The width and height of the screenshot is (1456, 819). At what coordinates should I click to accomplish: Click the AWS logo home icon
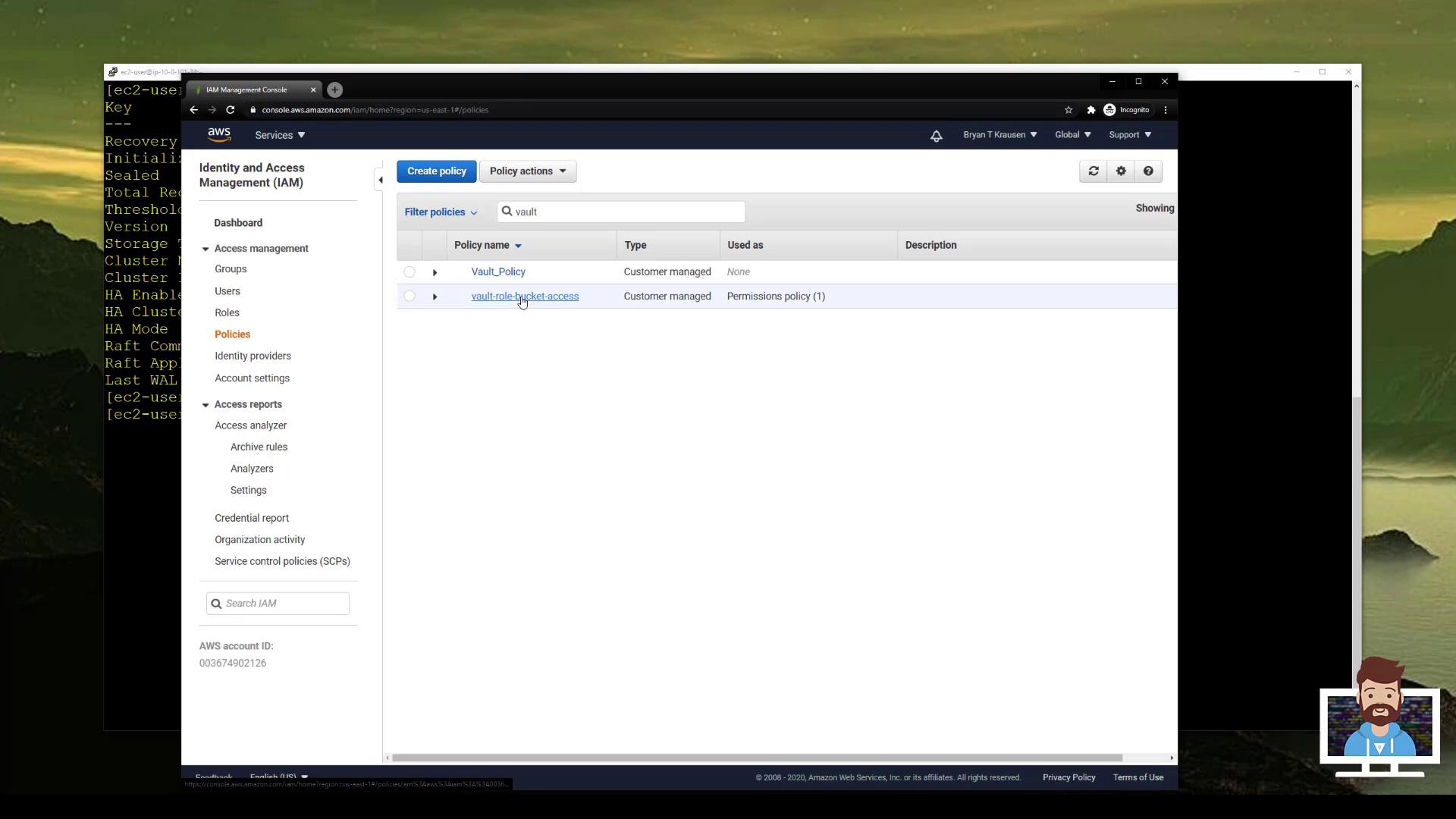[219, 135]
